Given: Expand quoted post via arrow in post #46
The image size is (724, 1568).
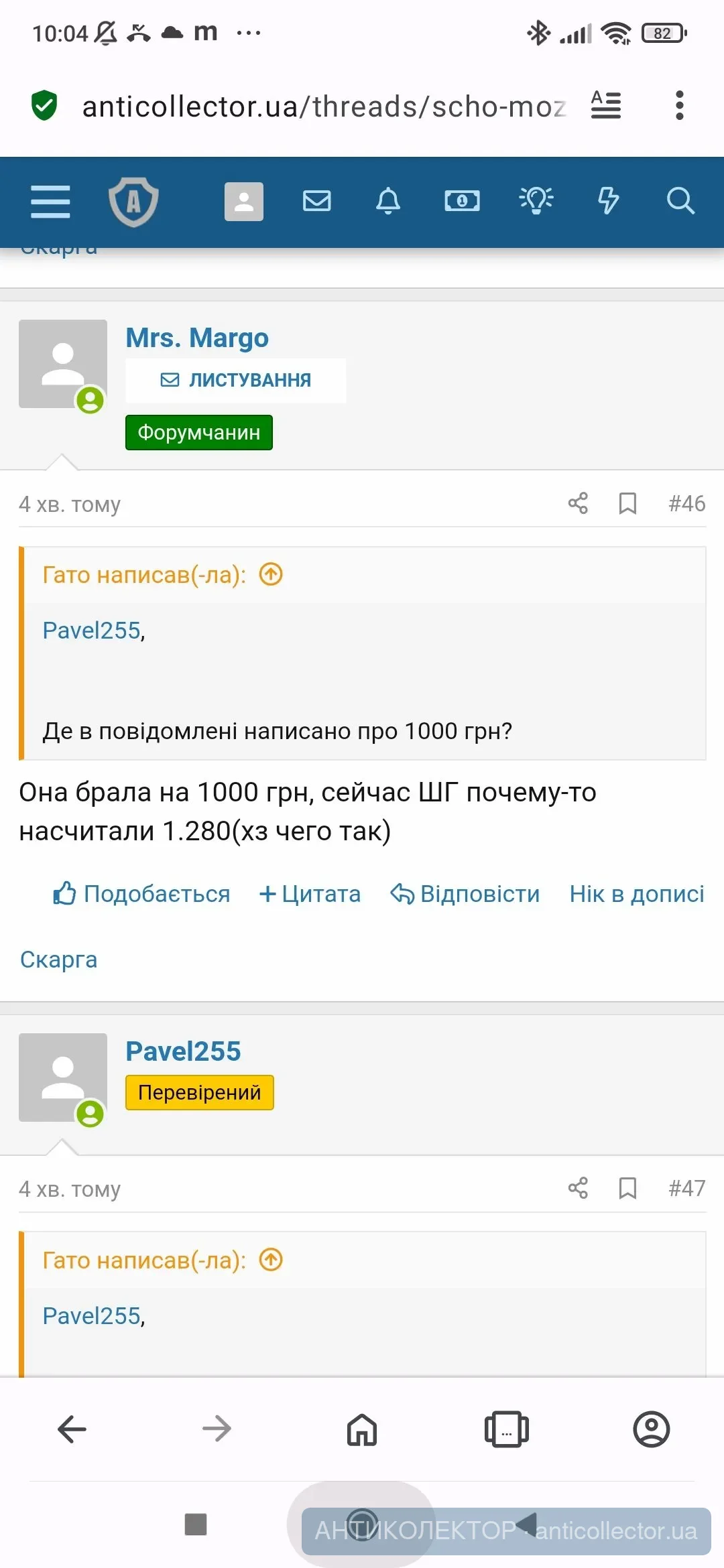Looking at the screenshot, I should (271, 574).
